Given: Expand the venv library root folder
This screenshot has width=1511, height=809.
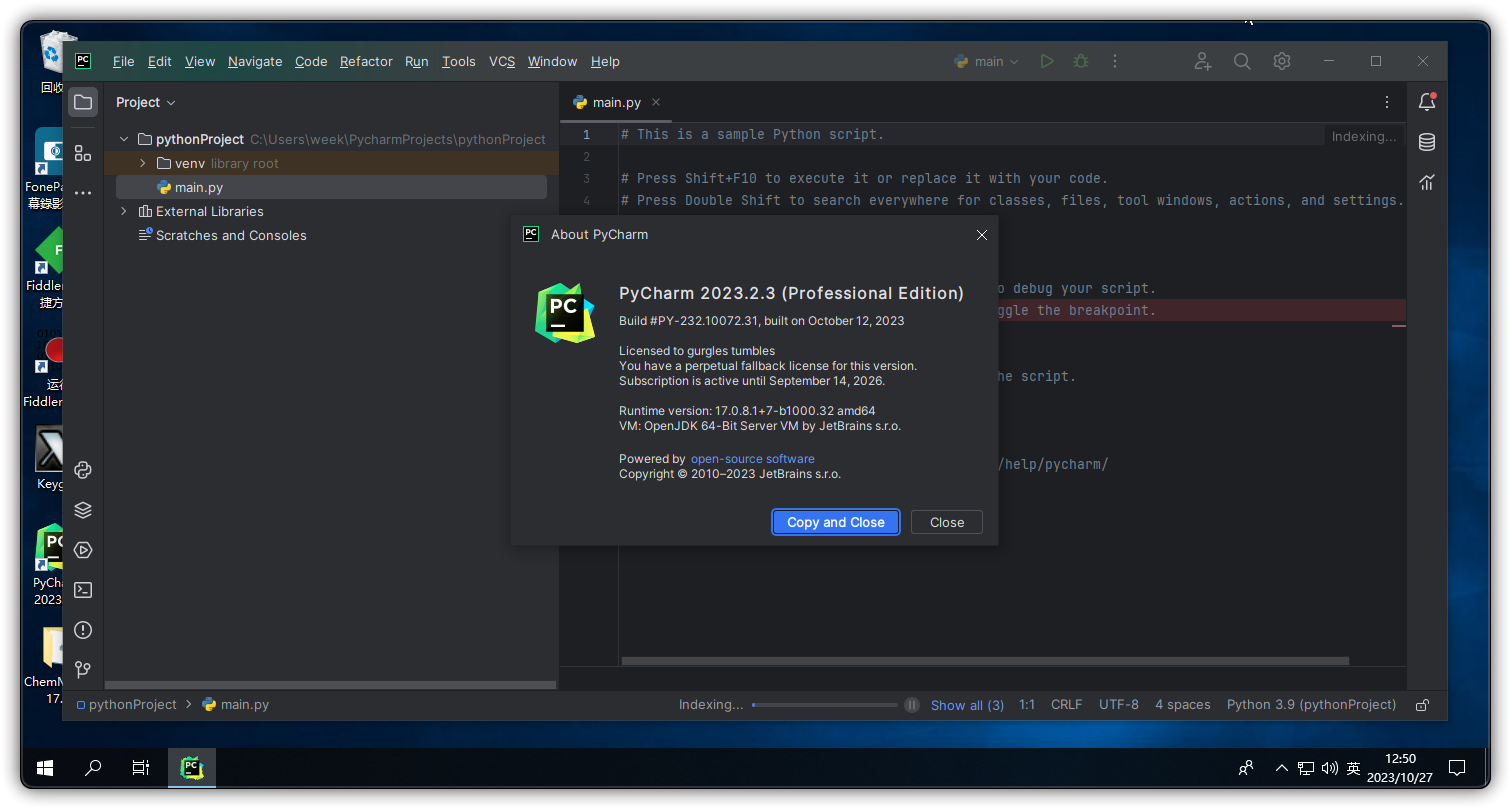Looking at the screenshot, I should coord(143,163).
